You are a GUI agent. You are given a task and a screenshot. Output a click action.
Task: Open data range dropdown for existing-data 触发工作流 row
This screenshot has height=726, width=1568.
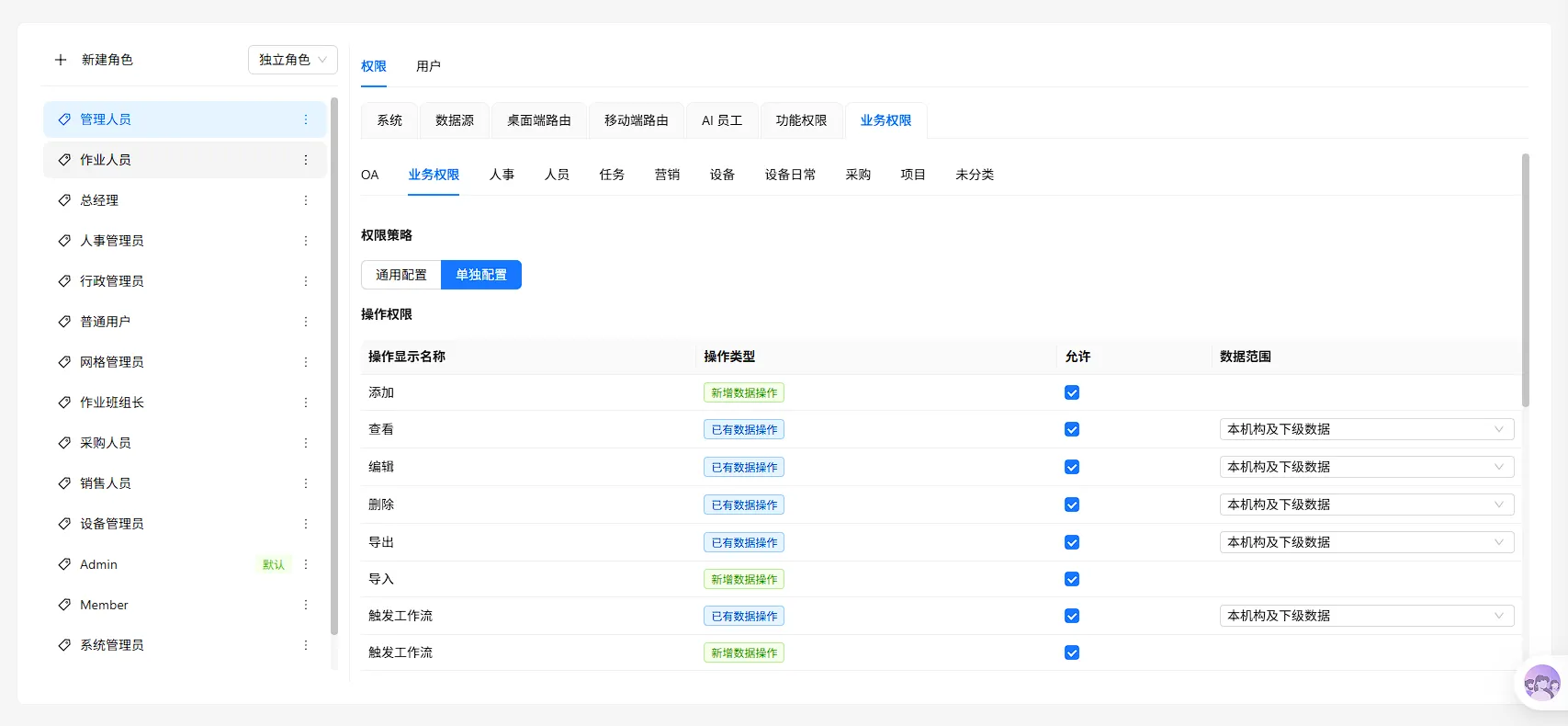pyautogui.click(x=1367, y=616)
